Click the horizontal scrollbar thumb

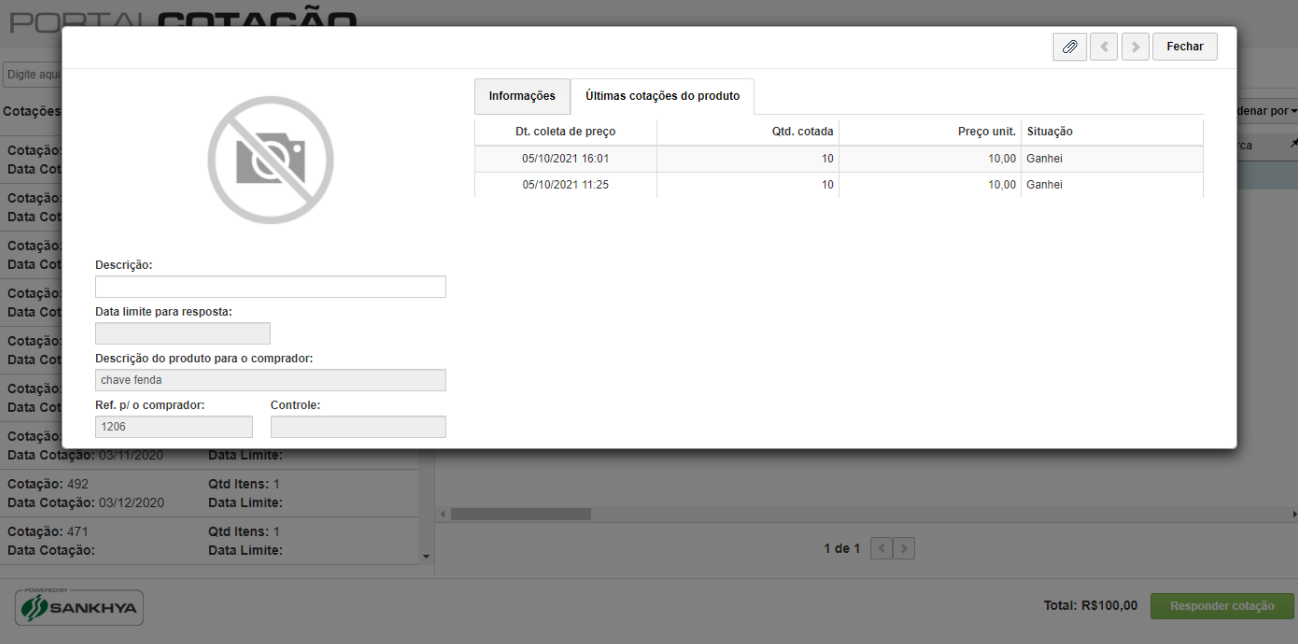click(520, 514)
